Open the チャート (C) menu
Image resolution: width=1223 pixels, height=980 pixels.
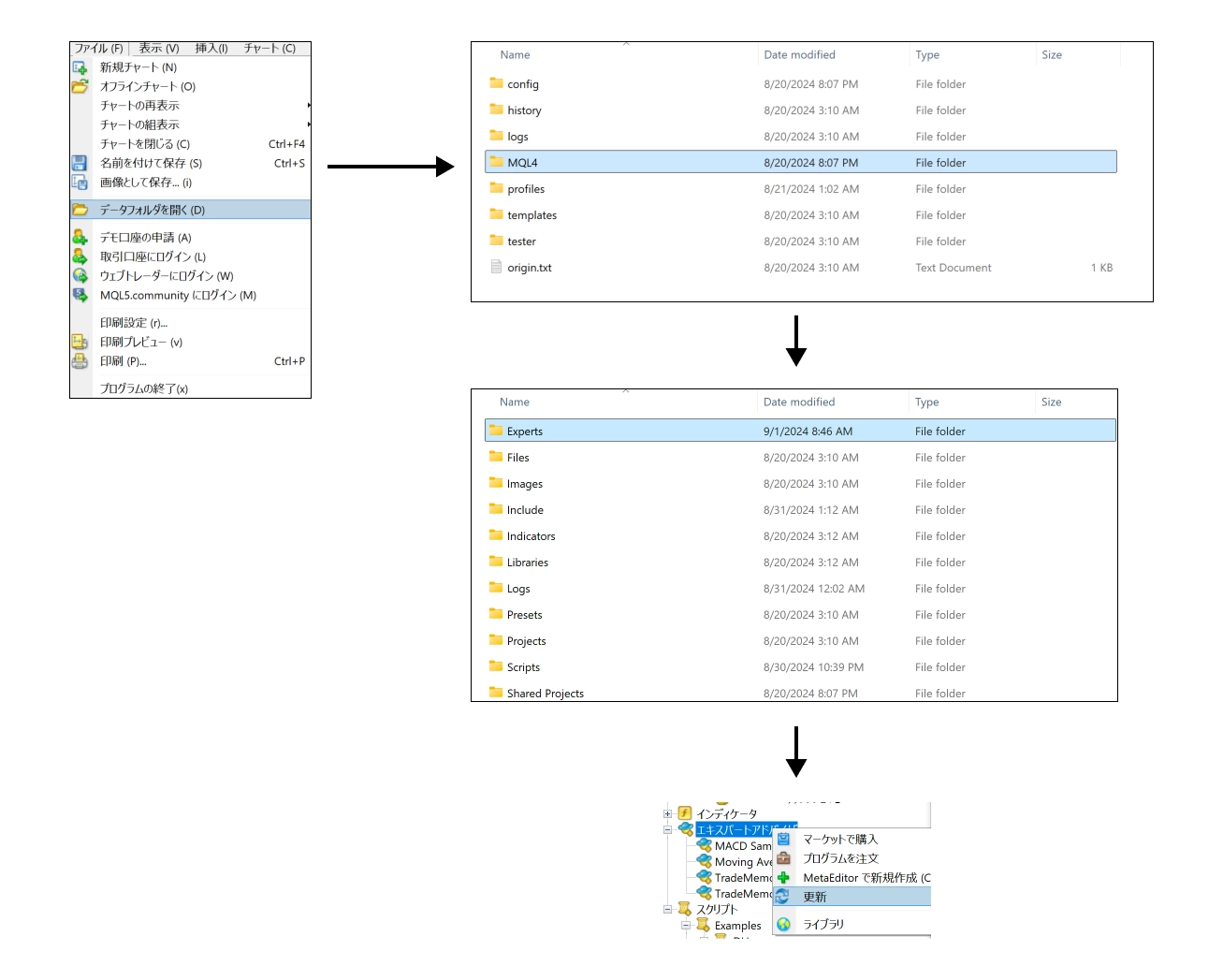[269, 49]
